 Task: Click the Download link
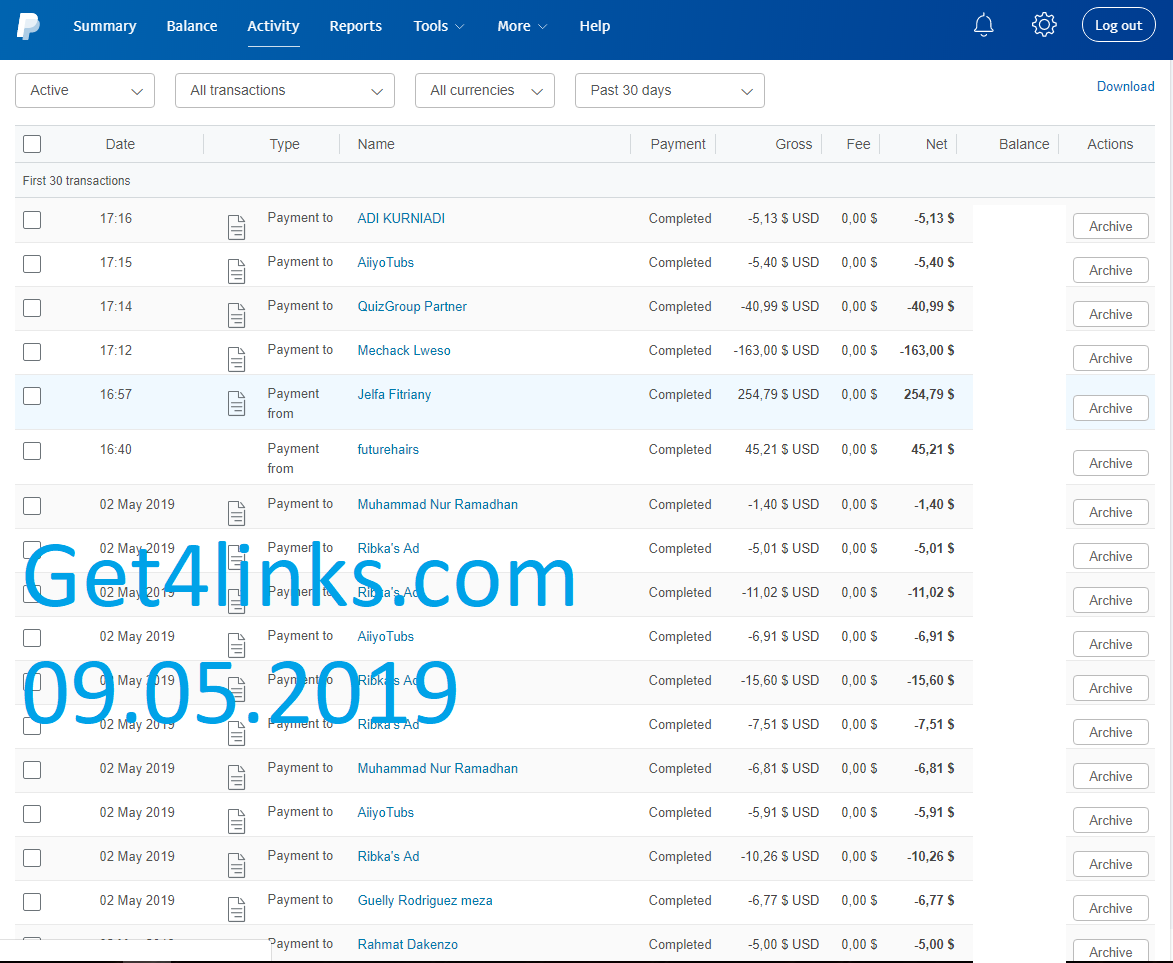pos(1125,86)
